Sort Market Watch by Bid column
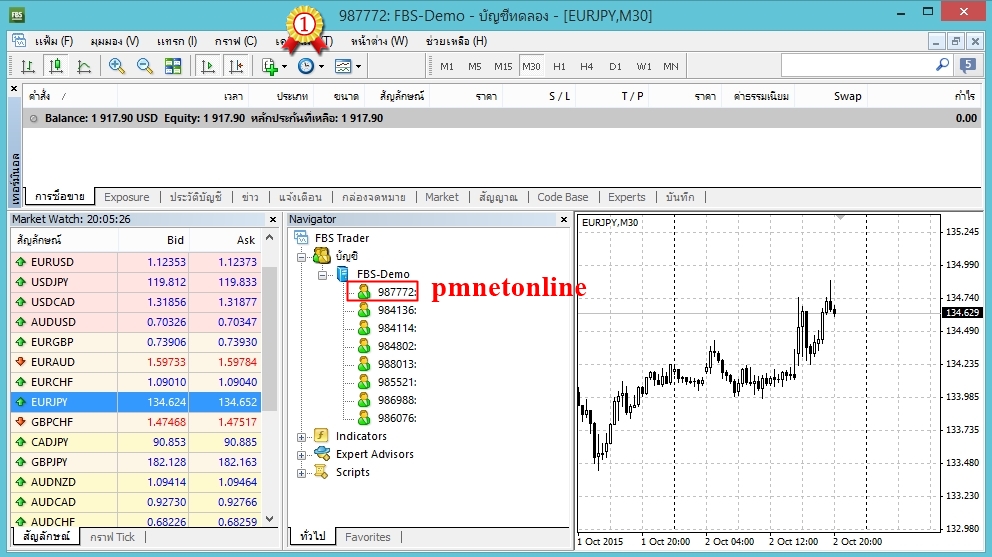 click(x=154, y=240)
